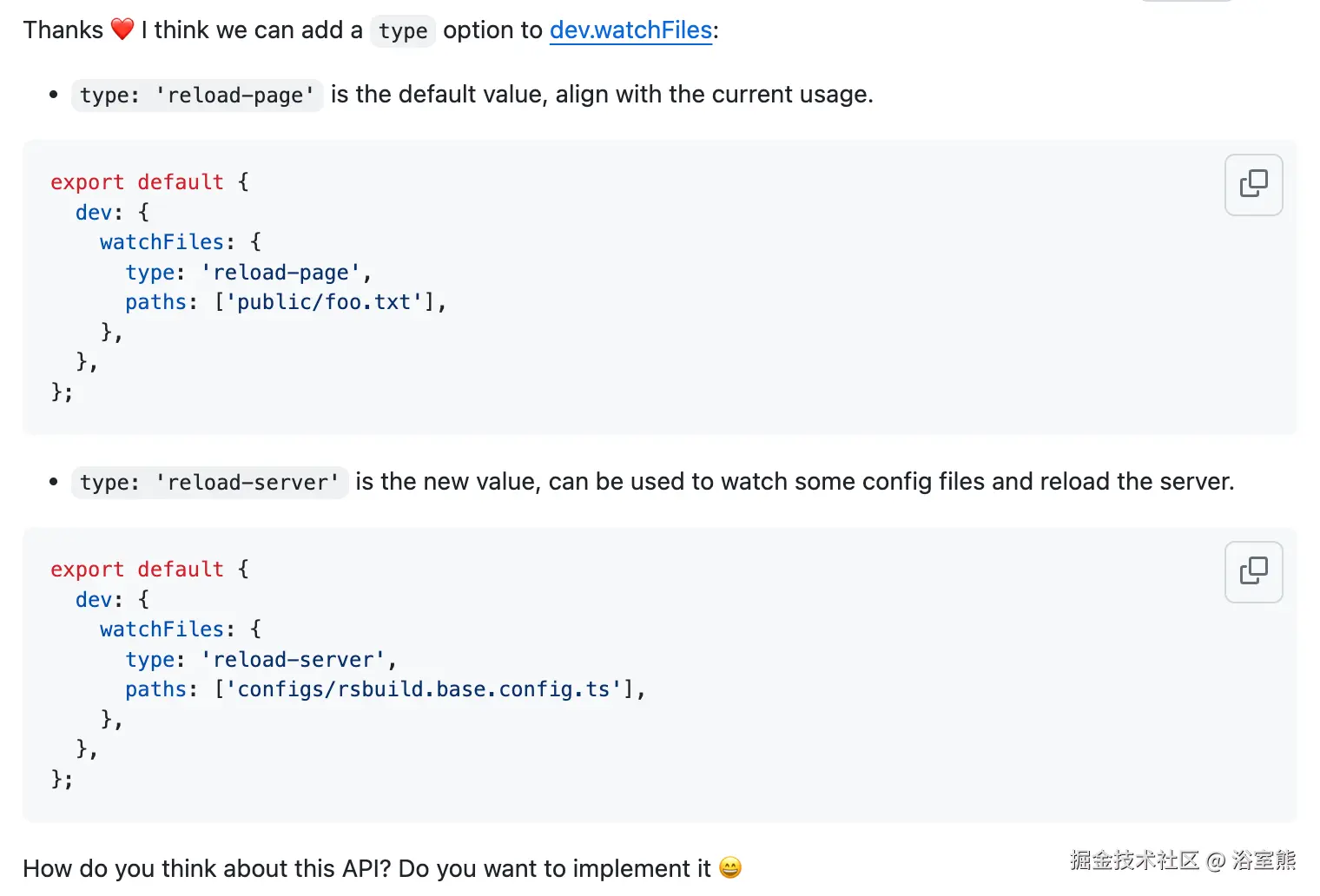Click 'reload-server' value inside second code block
This screenshot has width=1320, height=896.
click(x=294, y=660)
